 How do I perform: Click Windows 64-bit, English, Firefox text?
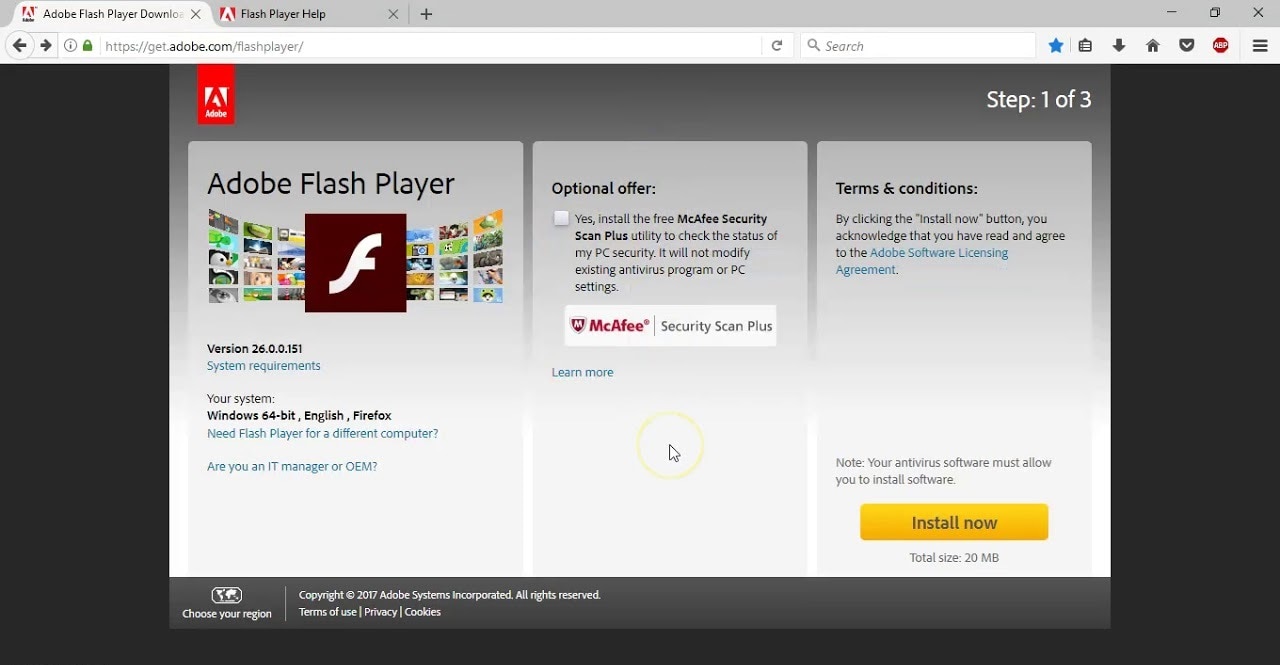point(299,416)
